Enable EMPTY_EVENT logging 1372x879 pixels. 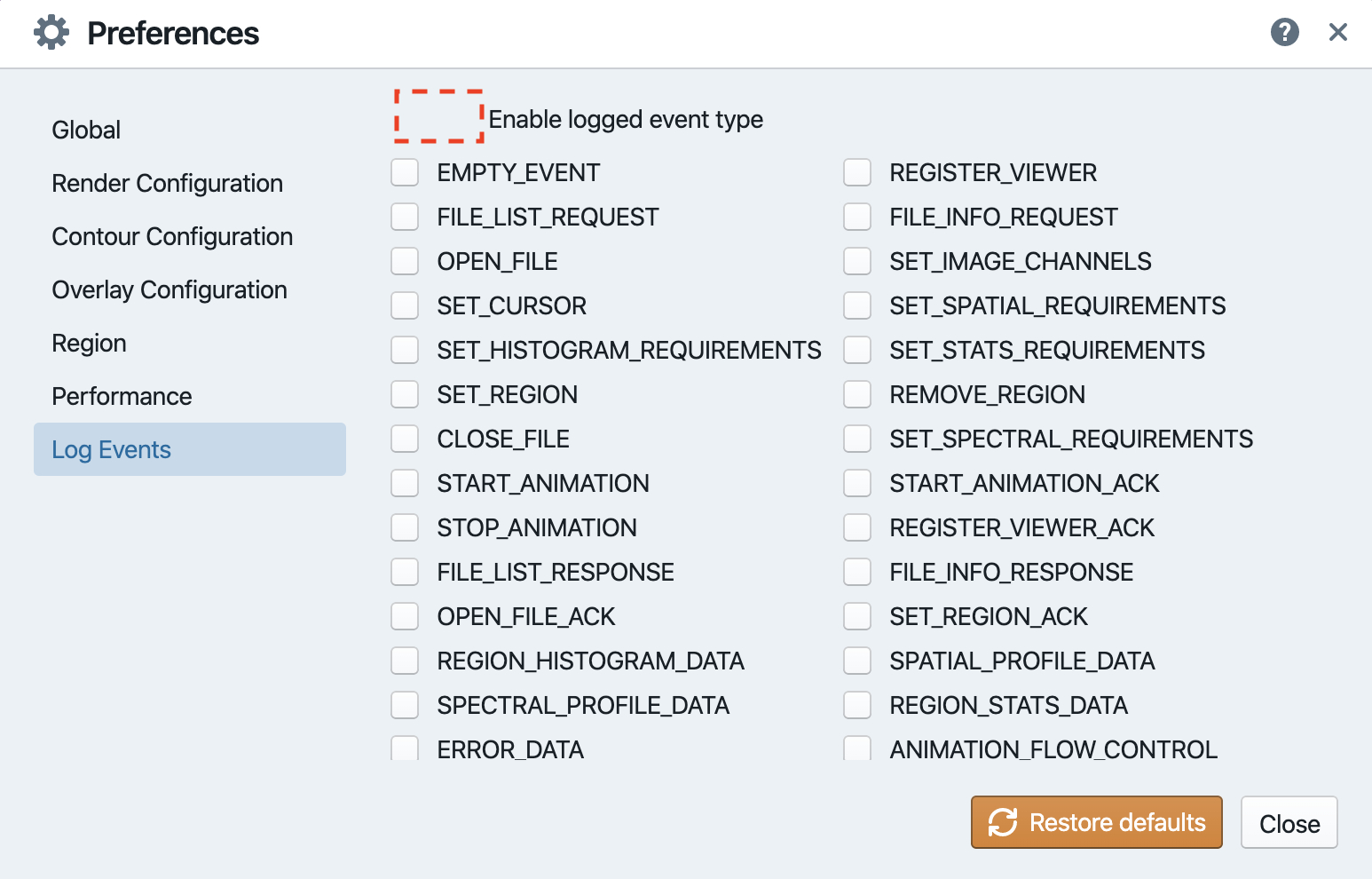click(x=405, y=172)
